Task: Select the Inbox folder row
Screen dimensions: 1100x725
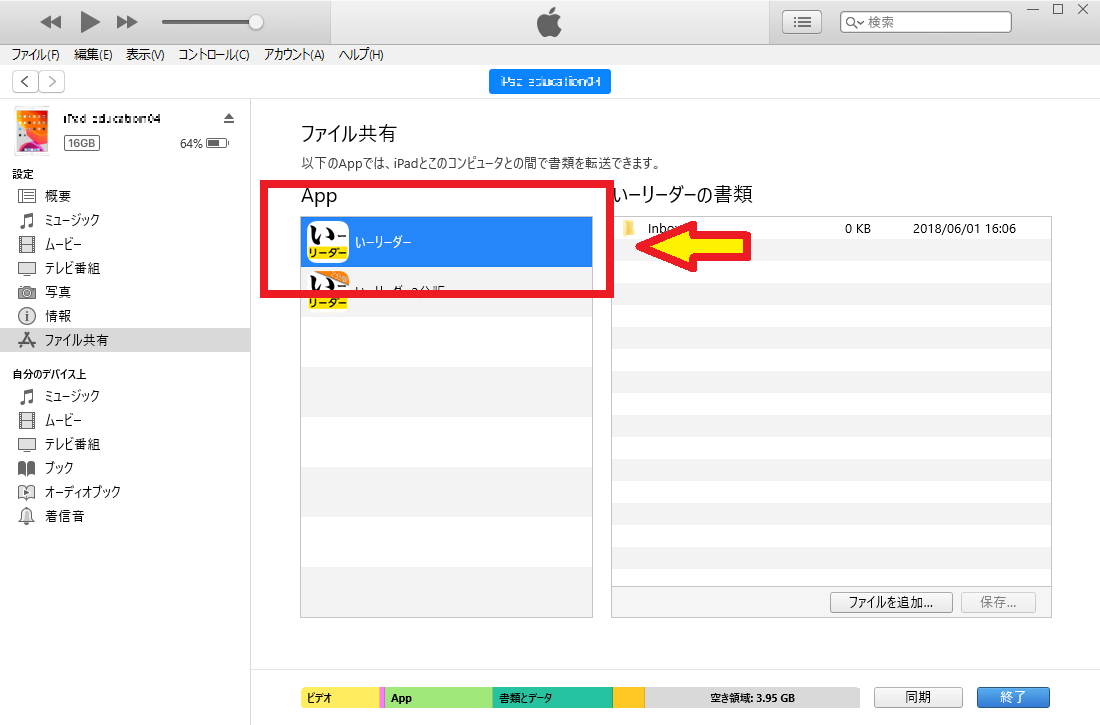Action: 831,228
